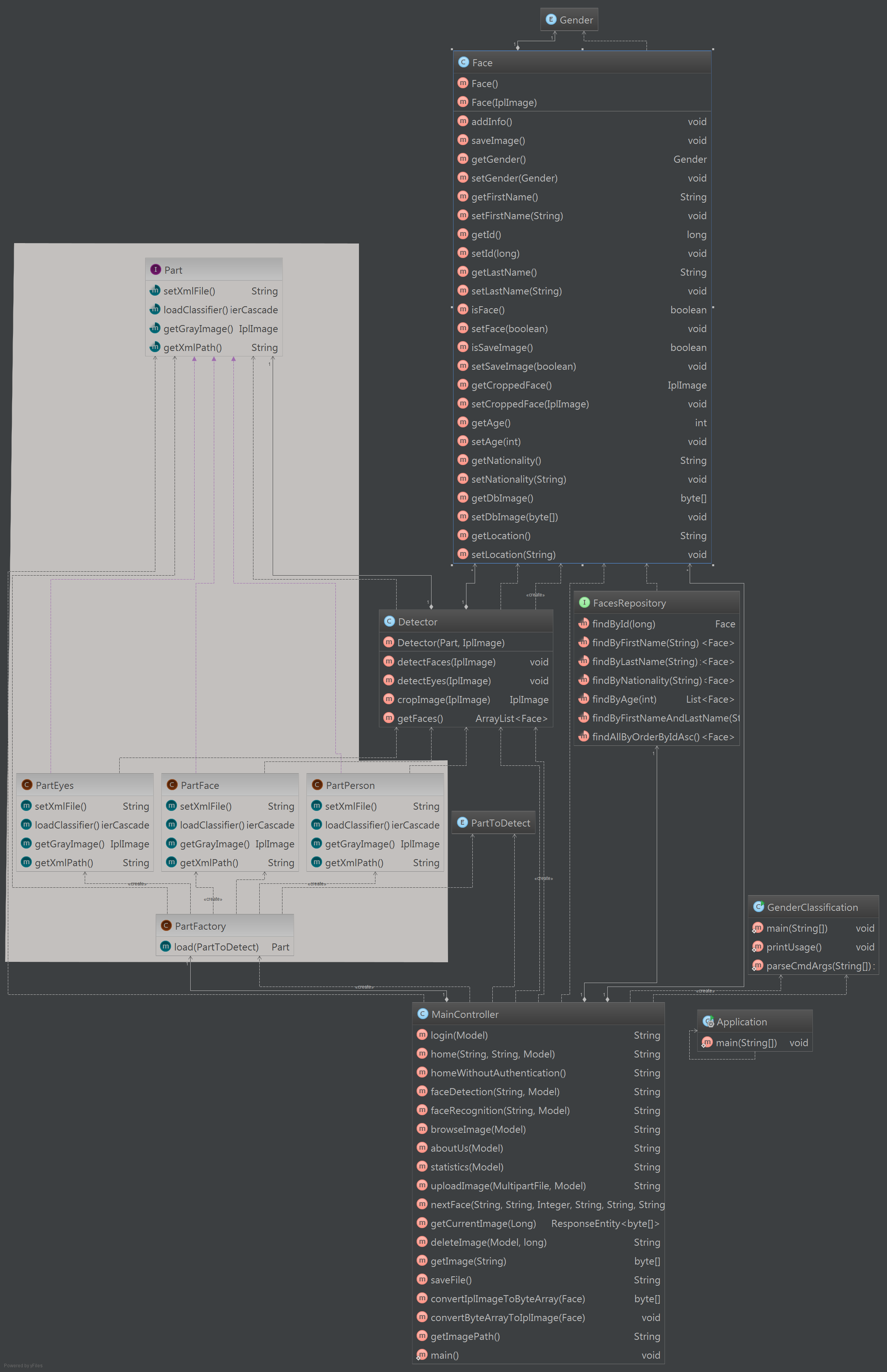Click the Application class icon
Viewport: 887px width, 1372px height.
point(708,1021)
